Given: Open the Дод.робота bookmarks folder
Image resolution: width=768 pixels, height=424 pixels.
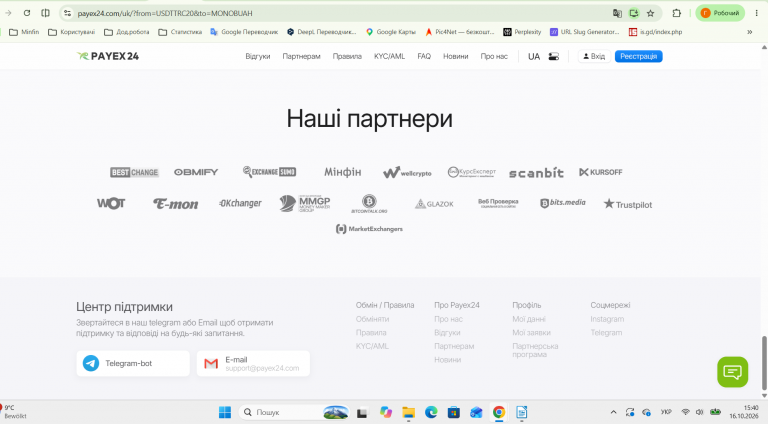Looking at the screenshot, I should click(126, 32).
